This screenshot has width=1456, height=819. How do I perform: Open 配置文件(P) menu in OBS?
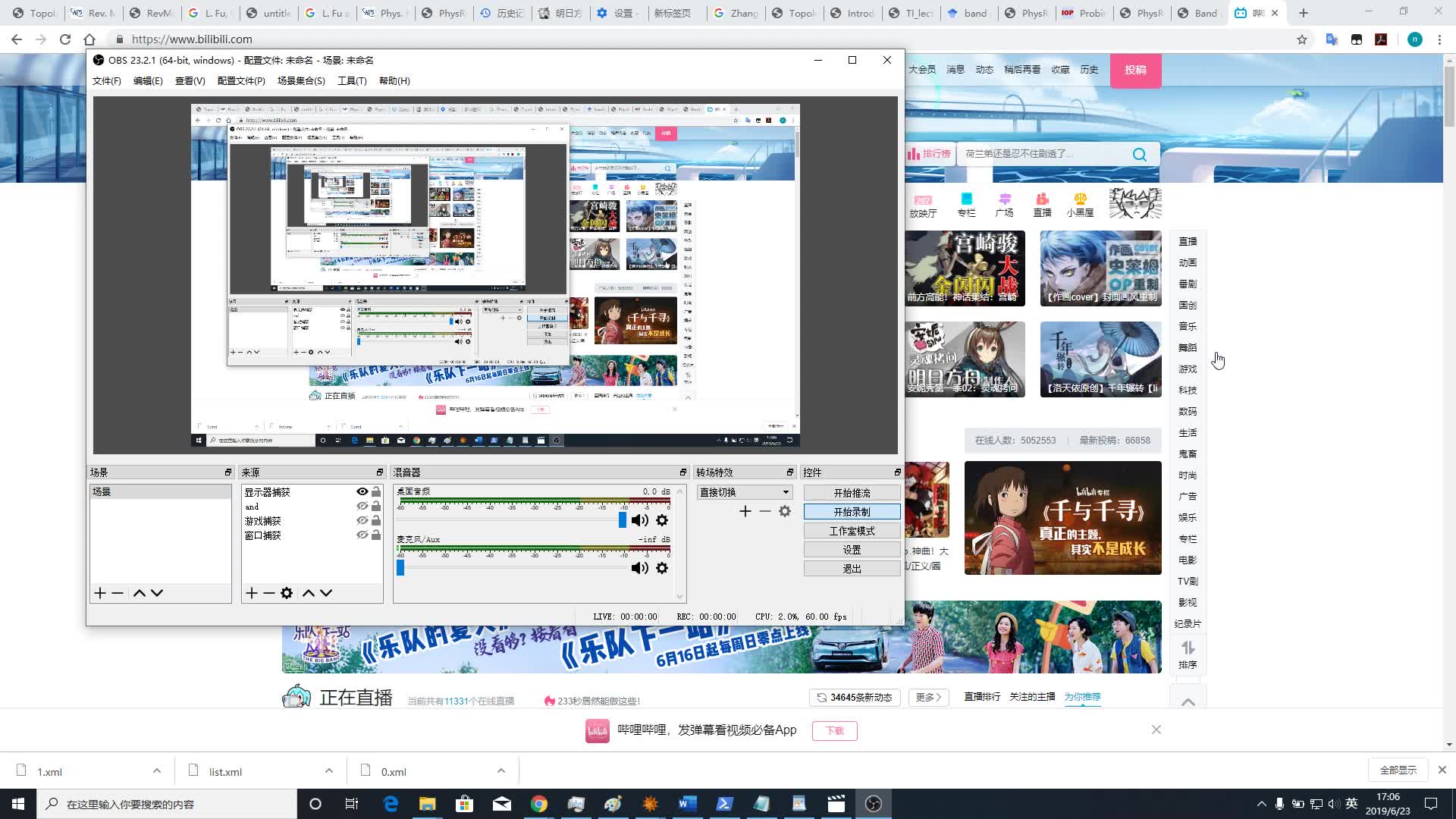tap(241, 81)
